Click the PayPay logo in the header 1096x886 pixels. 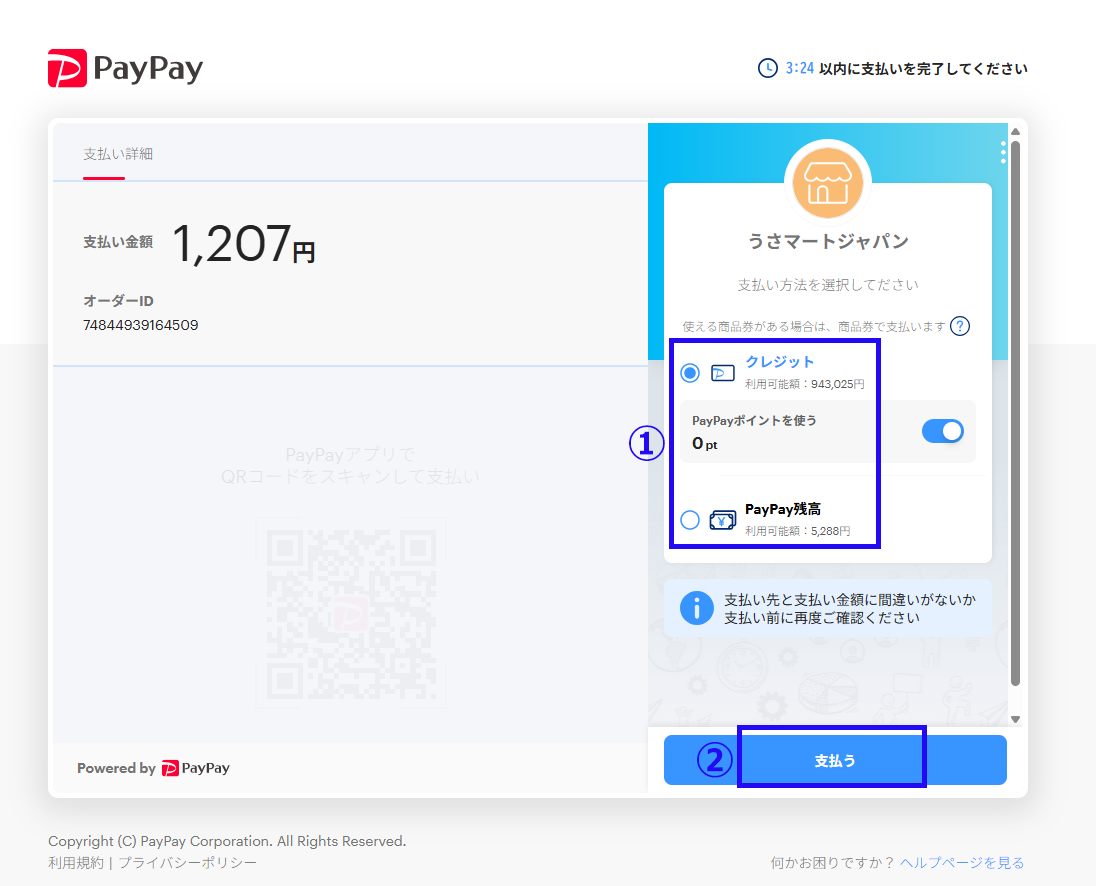point(126,68)
